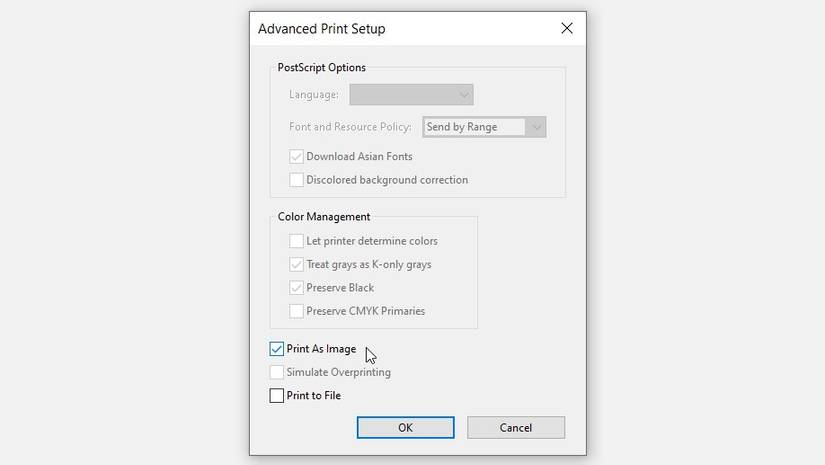Screen dimensions: 825x465
Task: Enable Preserve CMYK Primaries
Action: point(297,311)
